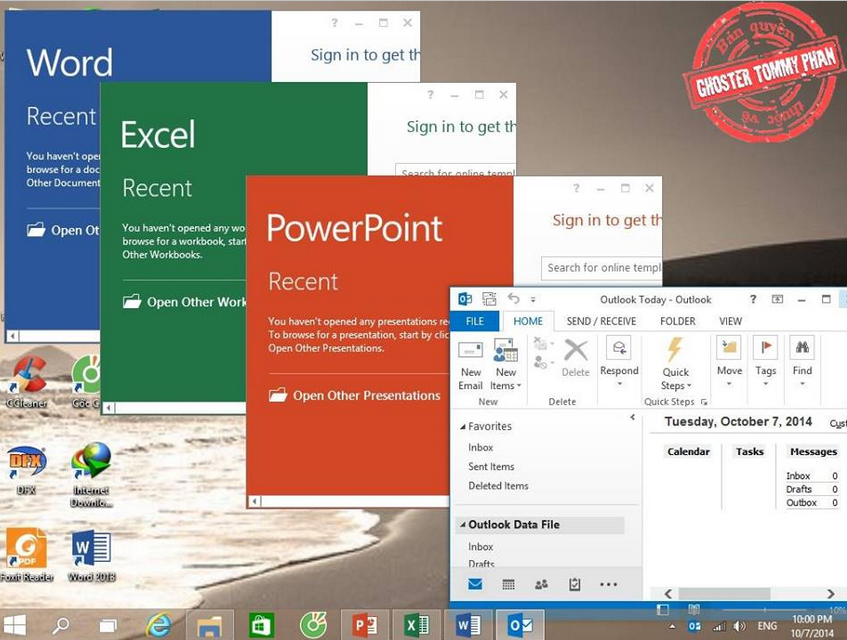Image resolution: width=847 pixels, height=640 pixels.
Task: Click the PowerPoint online template search box
Action: tap(601, 268)
